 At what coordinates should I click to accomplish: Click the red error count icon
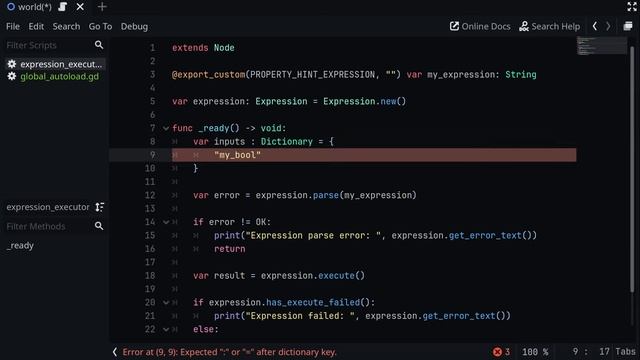click(x=497, y=352)
